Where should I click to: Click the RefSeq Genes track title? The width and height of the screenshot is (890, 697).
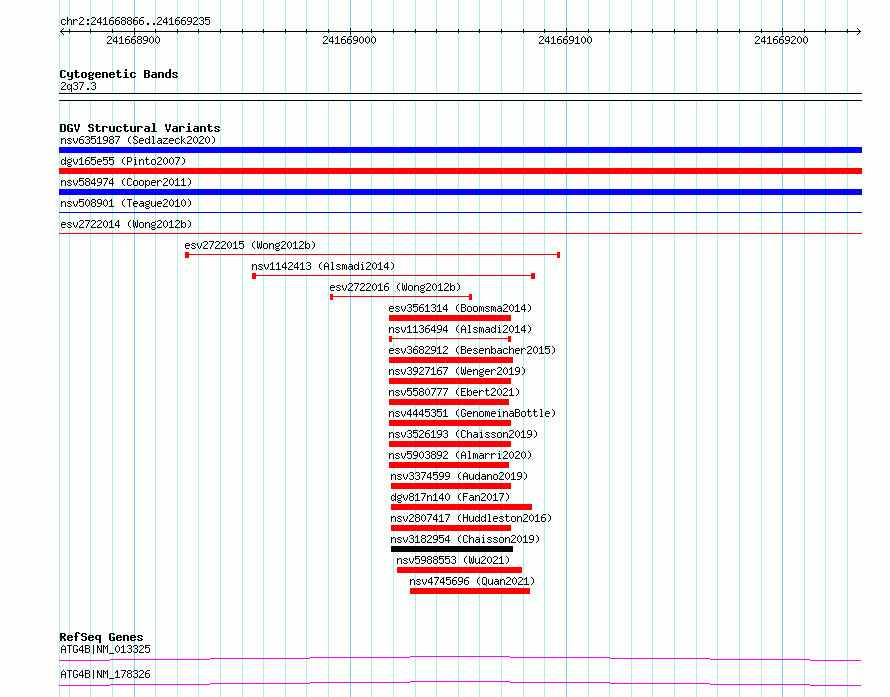click(102, 637)
